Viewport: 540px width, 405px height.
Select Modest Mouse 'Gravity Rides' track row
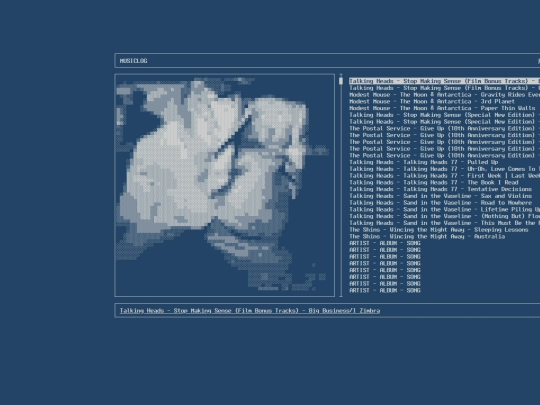[x=444, y=95]
